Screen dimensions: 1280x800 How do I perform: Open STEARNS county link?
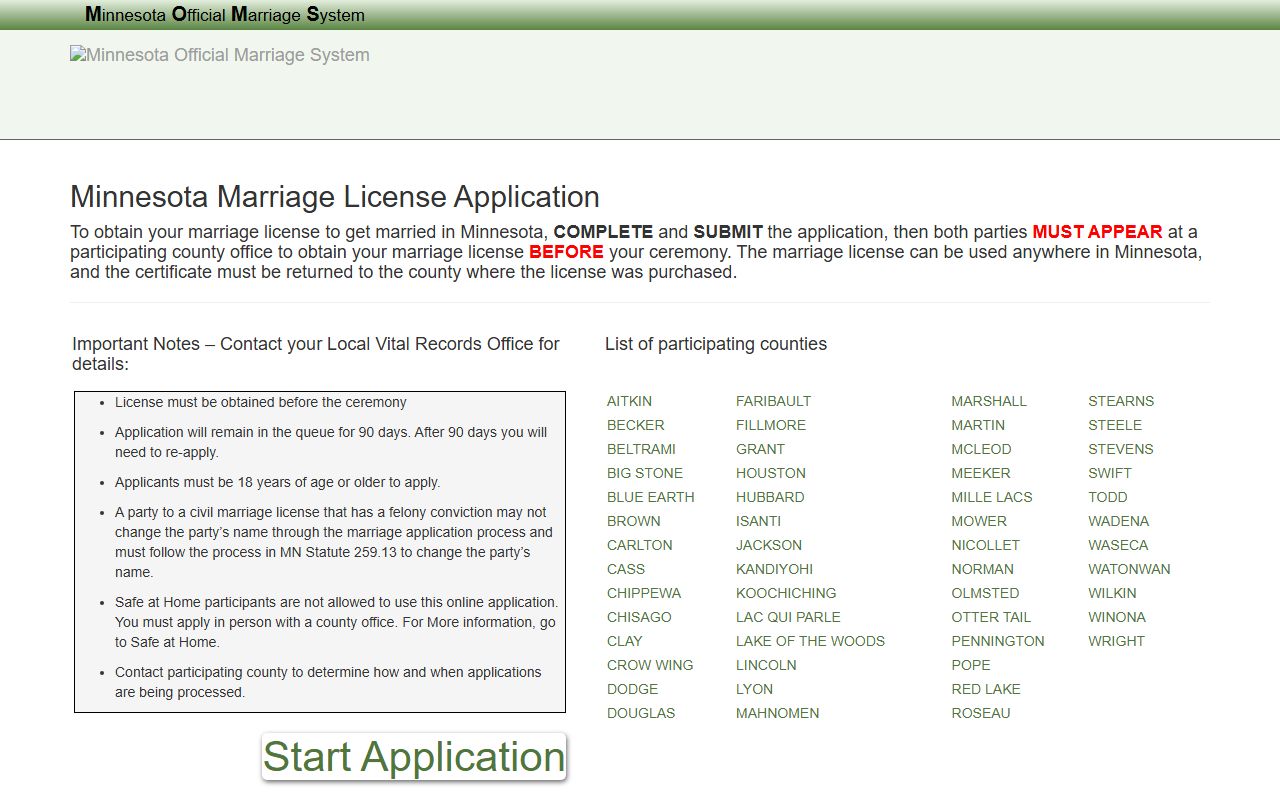pos(1121,401)
